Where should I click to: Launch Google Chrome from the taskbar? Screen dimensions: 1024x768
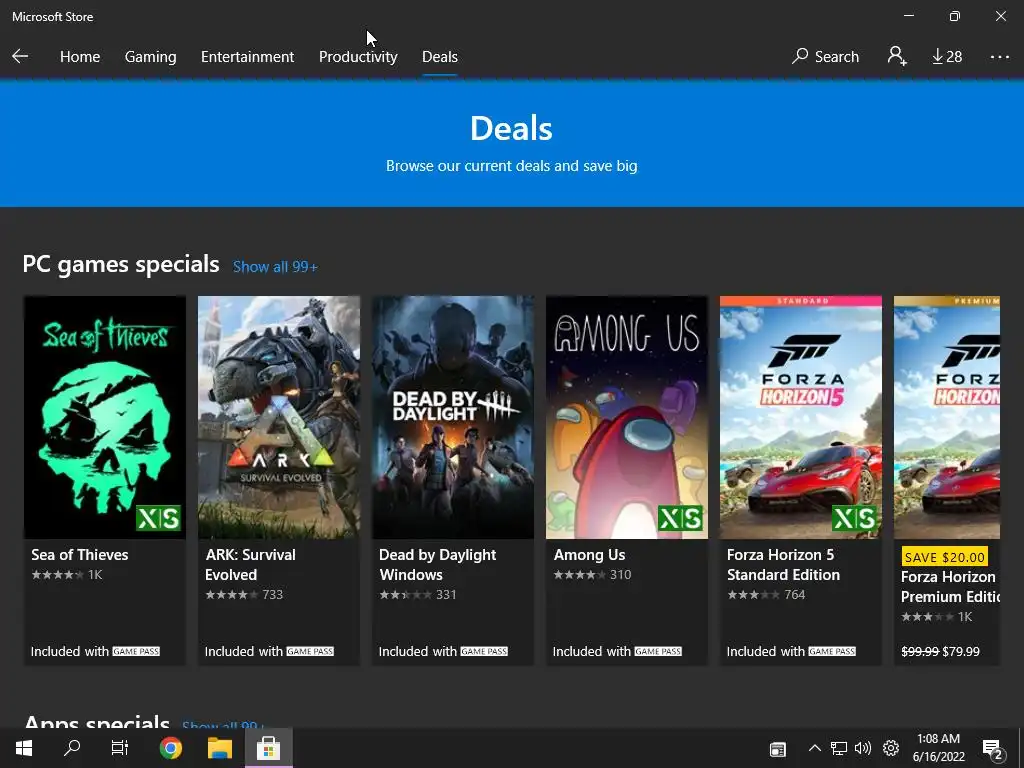click(170, 748)
